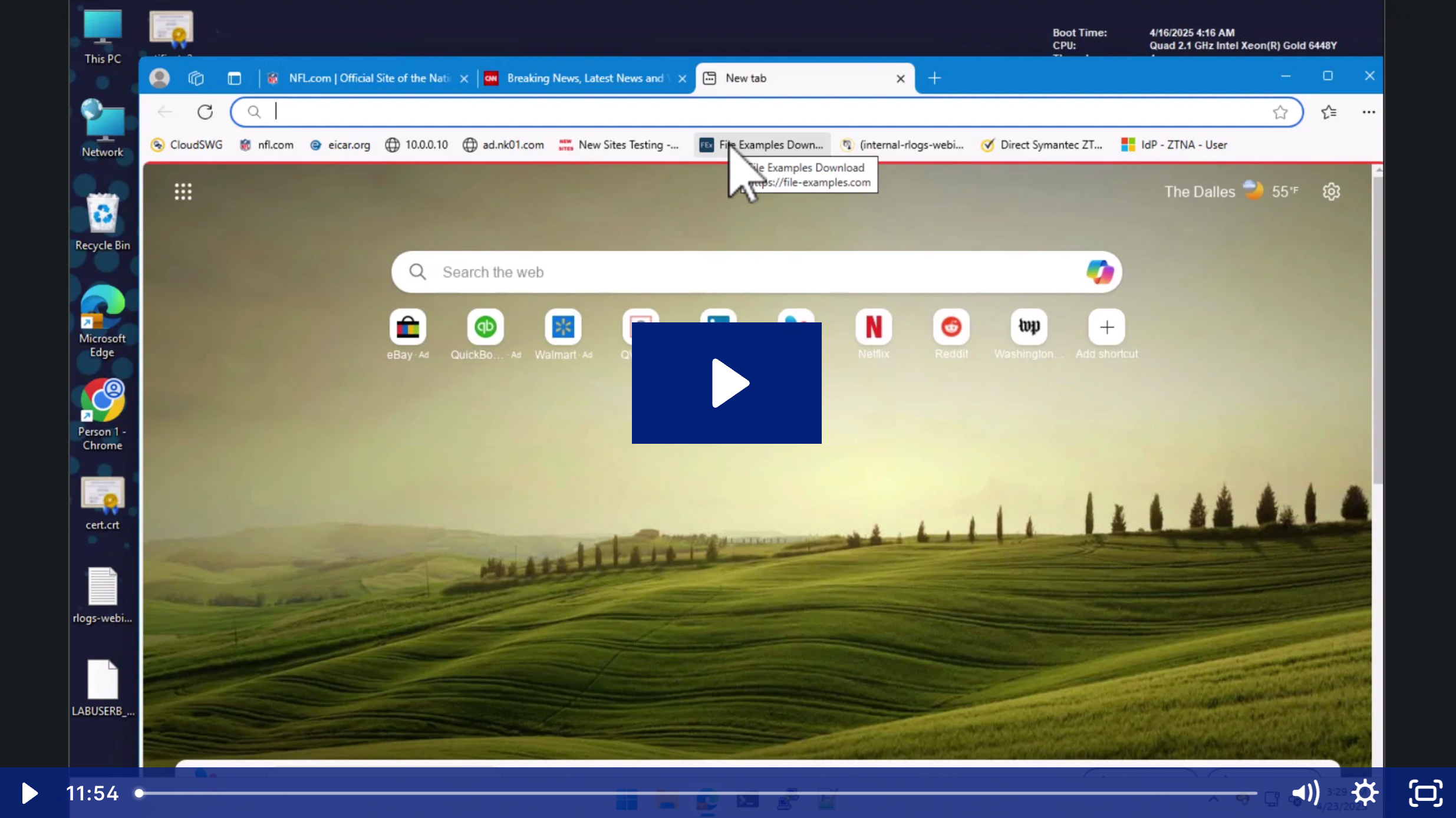Click the Copilot icon in search box
Screen dimensions: 1456x818
(x=1099, y=272)
